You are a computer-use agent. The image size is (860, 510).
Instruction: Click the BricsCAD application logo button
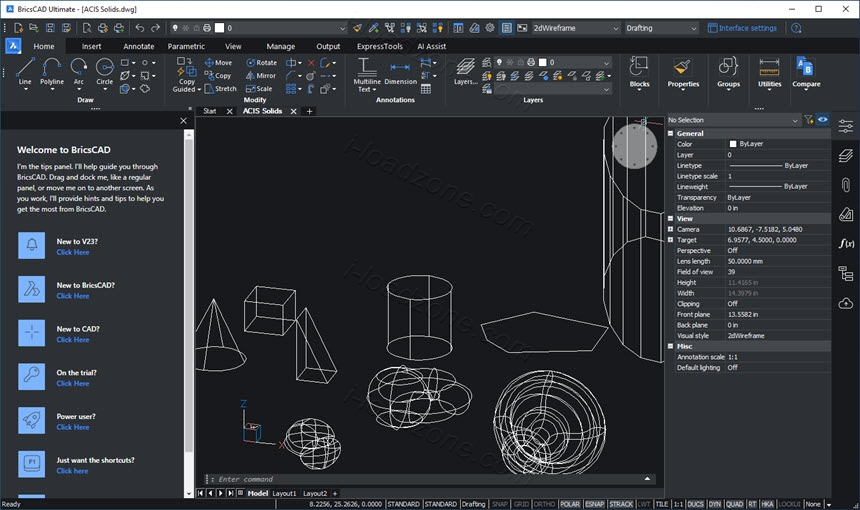(13, 46)
